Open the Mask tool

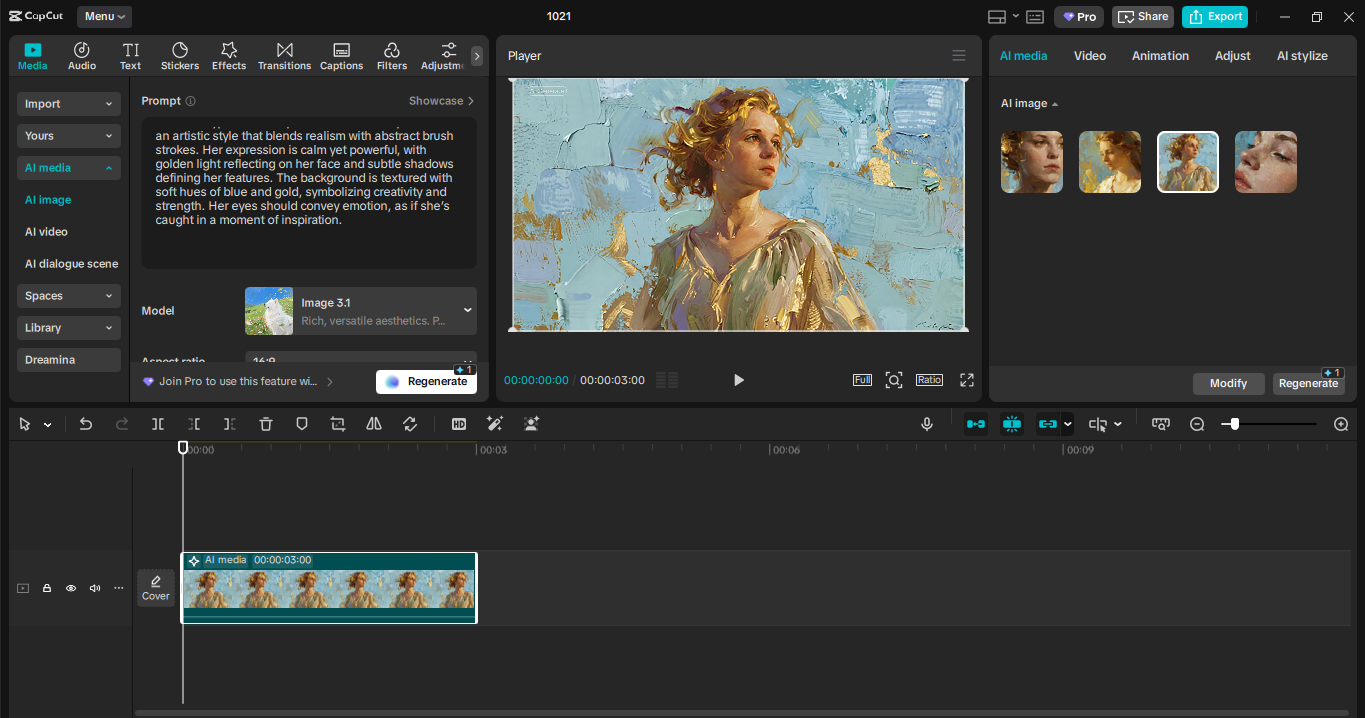(x=301, y=423)
